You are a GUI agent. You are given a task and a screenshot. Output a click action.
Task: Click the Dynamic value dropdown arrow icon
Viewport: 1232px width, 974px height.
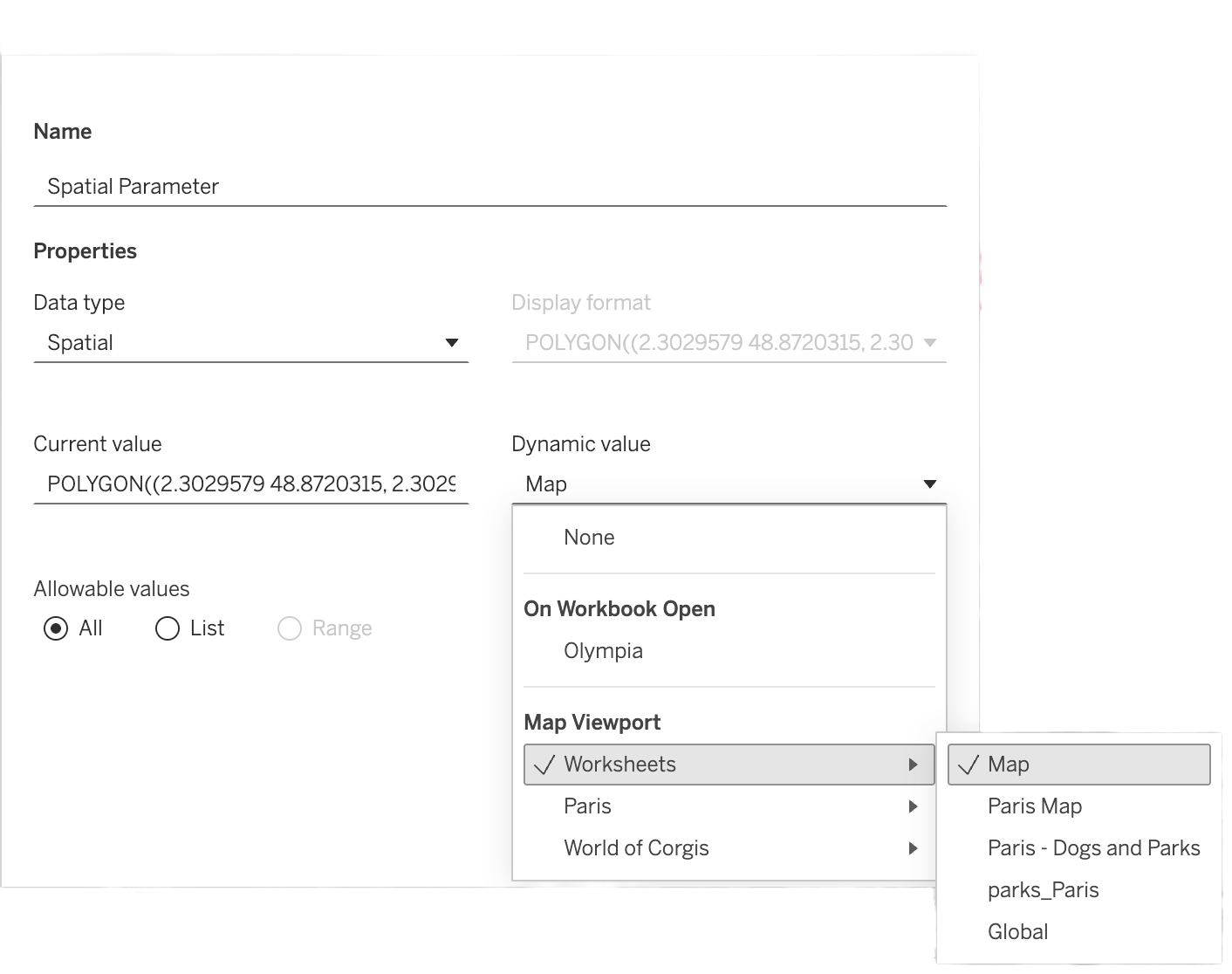tap(929, 484)
